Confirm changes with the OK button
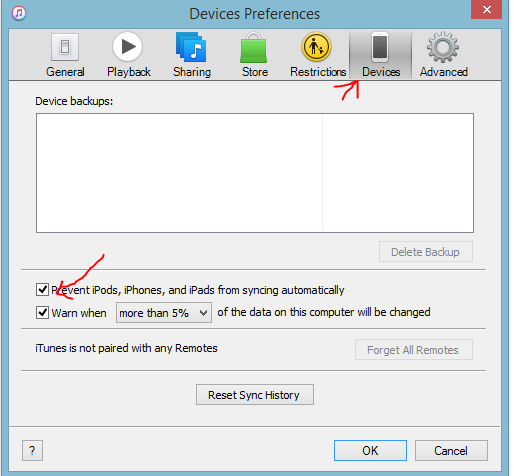This screenshot has height=476, width=514. tap(370, 451)
